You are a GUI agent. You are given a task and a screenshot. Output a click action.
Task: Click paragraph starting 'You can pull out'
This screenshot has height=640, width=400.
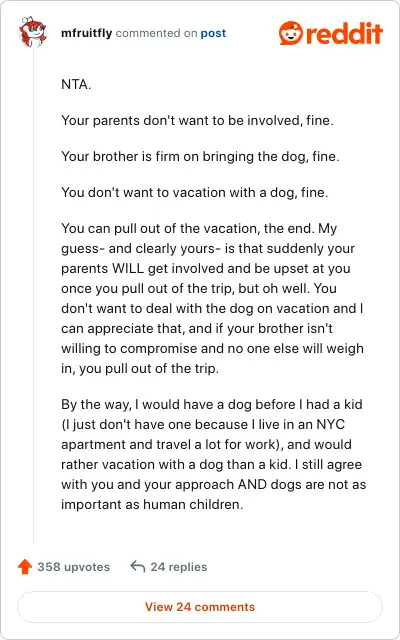[x=213, y=298]
